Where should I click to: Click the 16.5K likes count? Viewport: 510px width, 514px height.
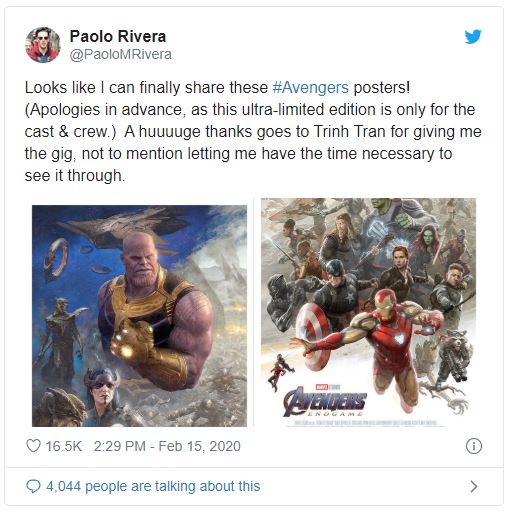click(x=63, y=446)
